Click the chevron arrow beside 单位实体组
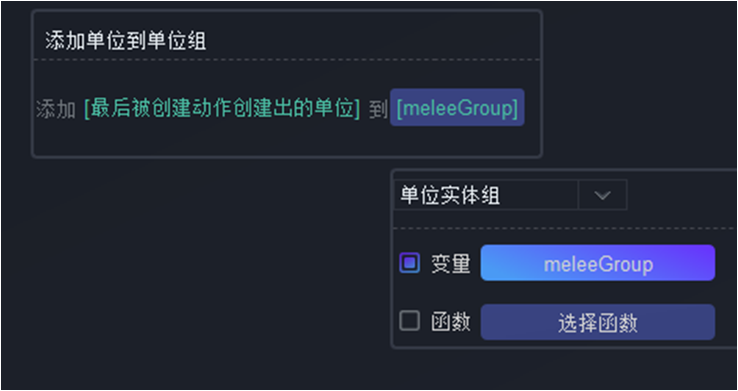The image size is (738, 391). click(x=602, y=195)
